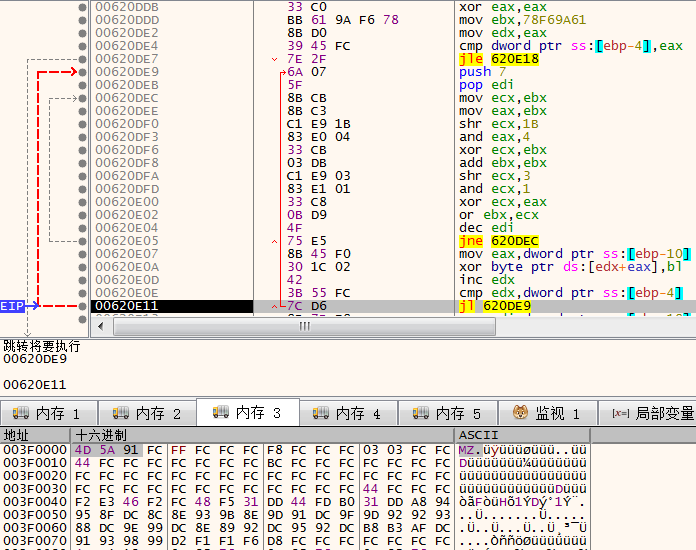This screenshot has height=550, width=696.
Task: Toggle breakpoint dot at address 00620DE9
Action: (82, 72)
